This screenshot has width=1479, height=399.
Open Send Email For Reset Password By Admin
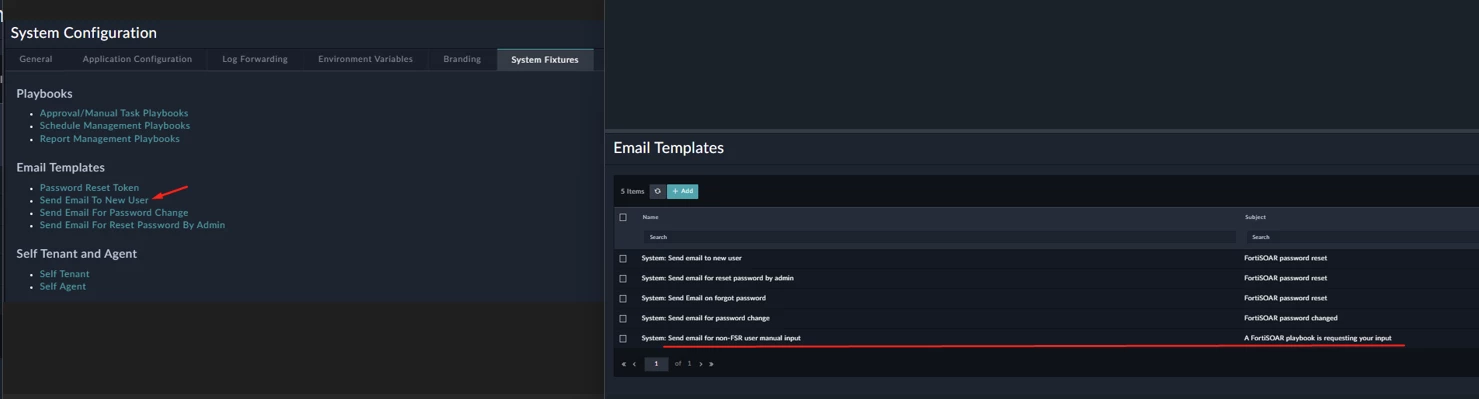coord(132,225)
